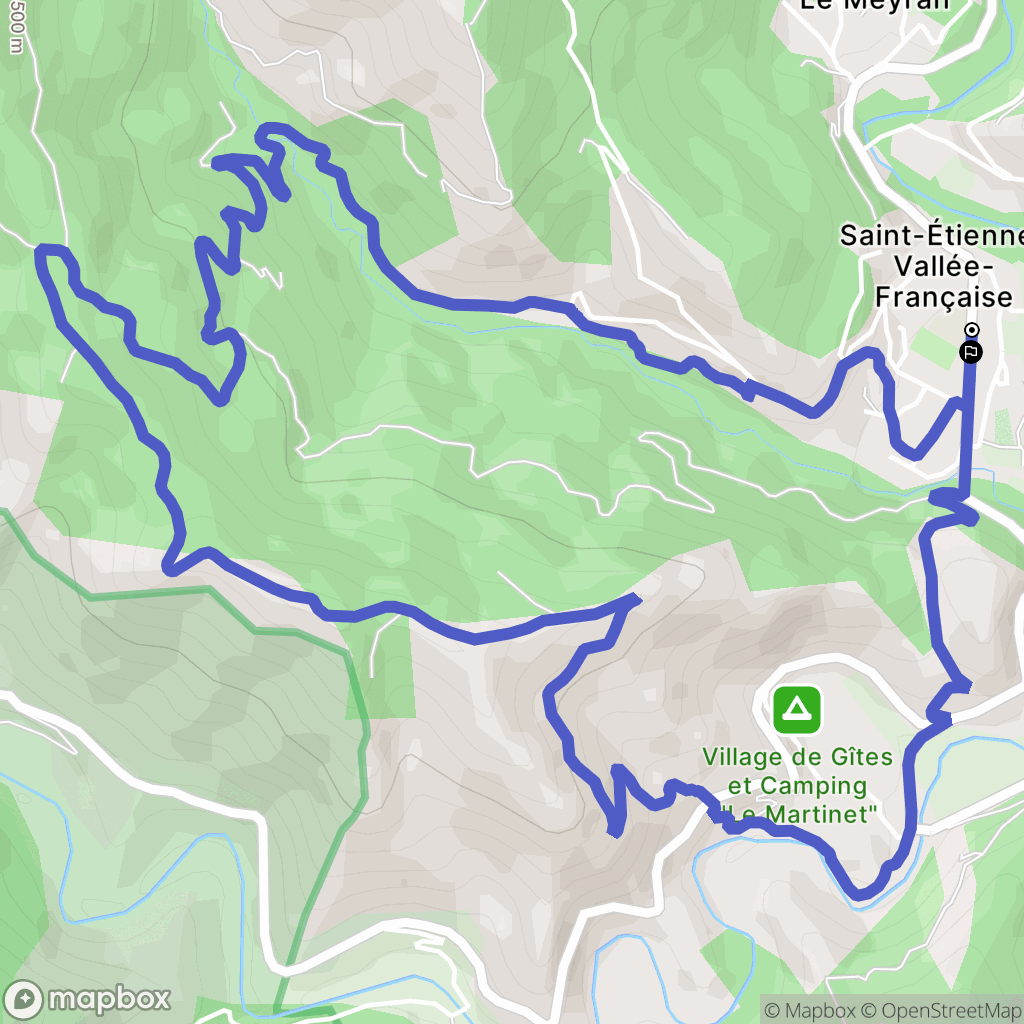Click the word Mapbox in the logo
This screenshot has width=1024, height=1024.
pyautogui.click(x=109, y=1000)
